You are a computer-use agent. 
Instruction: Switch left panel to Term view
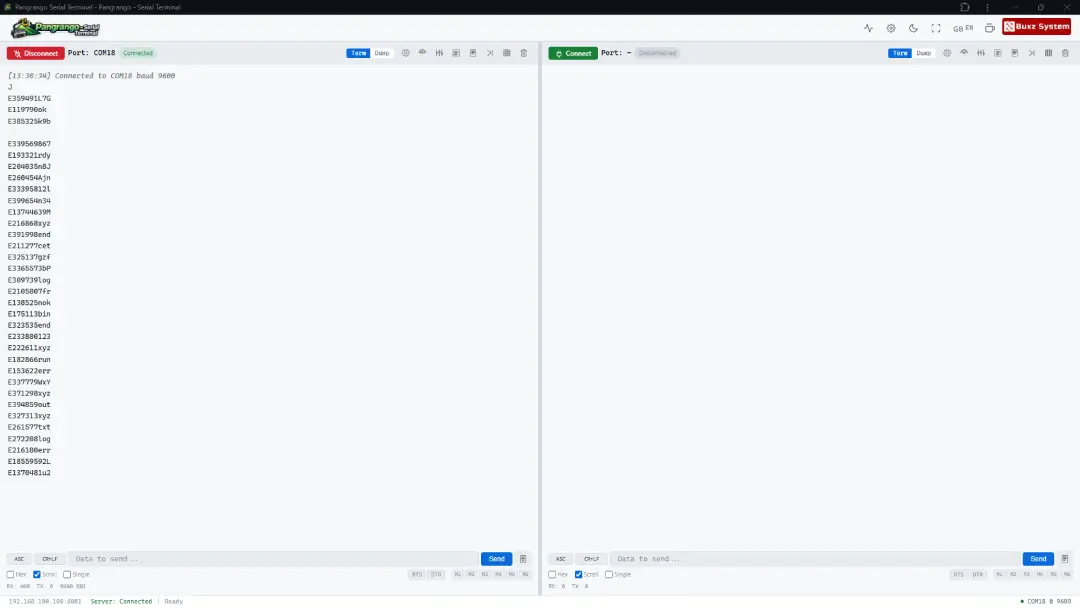tap(358, 53)
